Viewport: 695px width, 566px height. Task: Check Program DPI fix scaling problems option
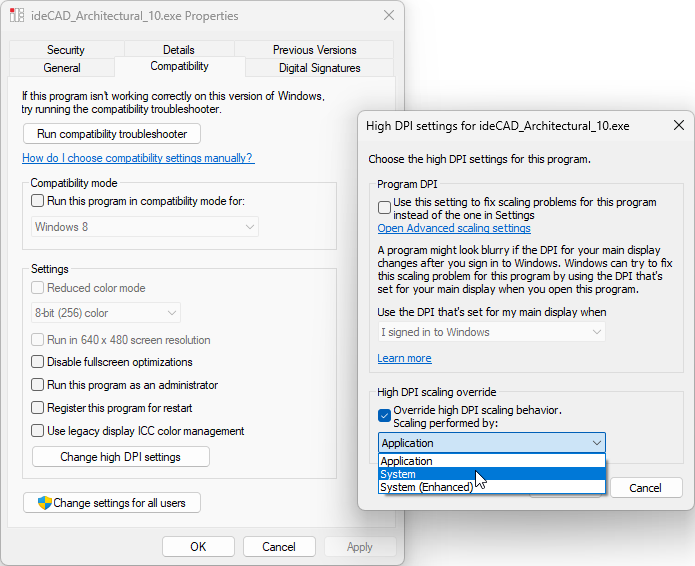pyautogui.click(x=384, y=207)
